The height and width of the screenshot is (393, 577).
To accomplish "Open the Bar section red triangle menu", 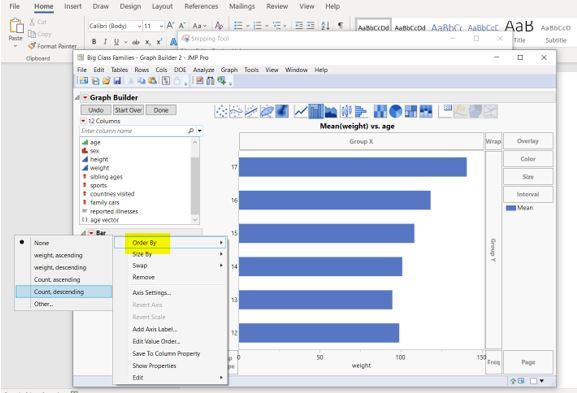I will [91, 233].
